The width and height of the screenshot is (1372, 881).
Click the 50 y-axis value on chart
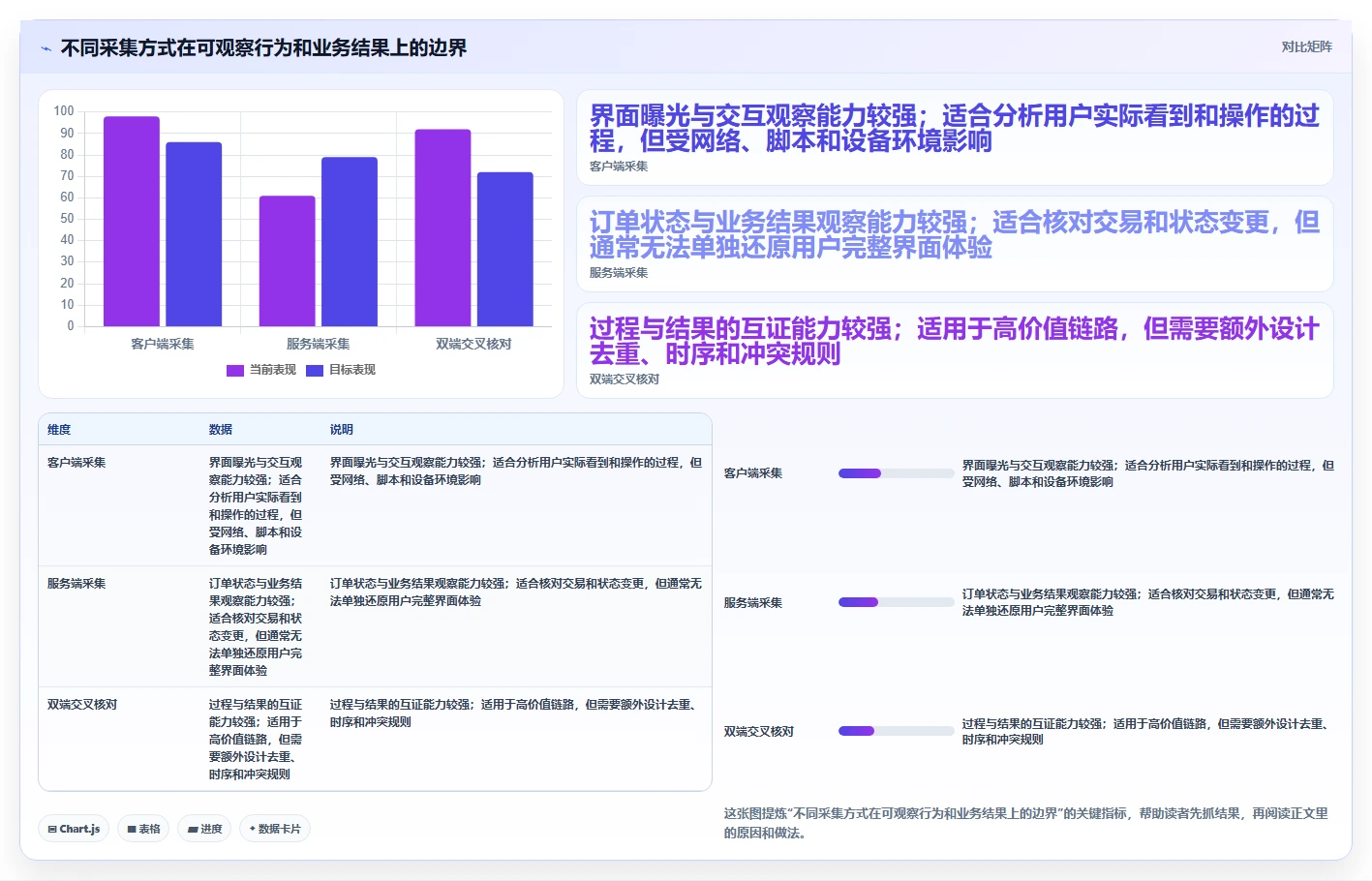[x=67, y=219]
